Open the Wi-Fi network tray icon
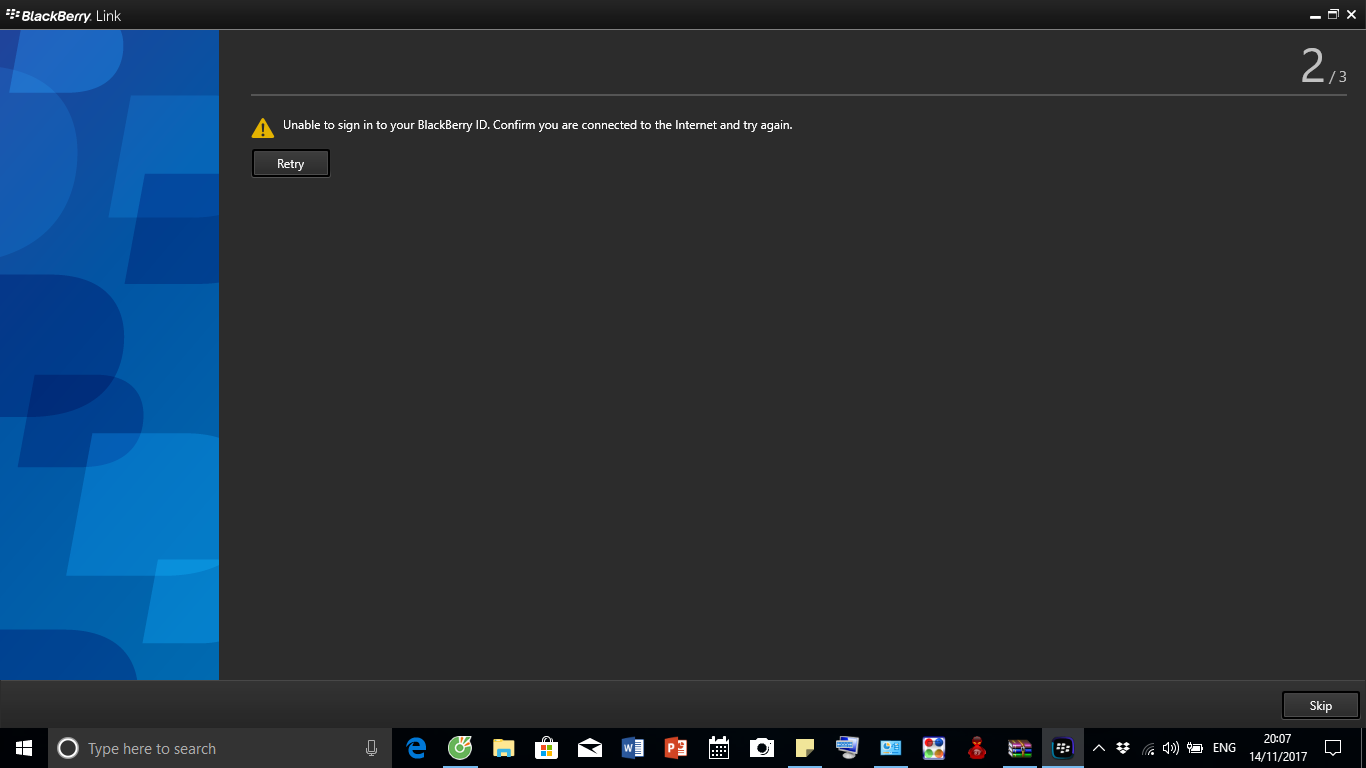This screenshot has width=1366, height=768. point(1148,748)
